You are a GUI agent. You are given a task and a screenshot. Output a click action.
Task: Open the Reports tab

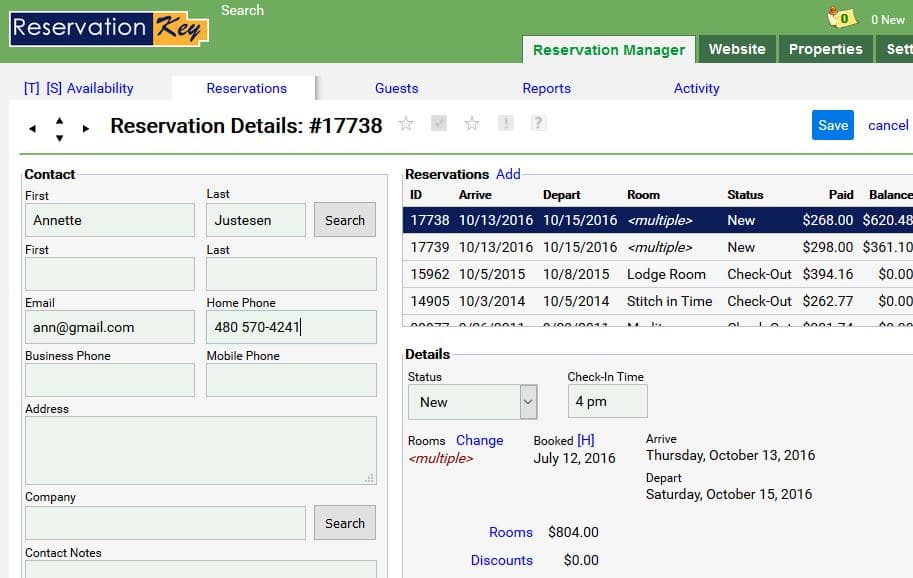tap(546, 88)
